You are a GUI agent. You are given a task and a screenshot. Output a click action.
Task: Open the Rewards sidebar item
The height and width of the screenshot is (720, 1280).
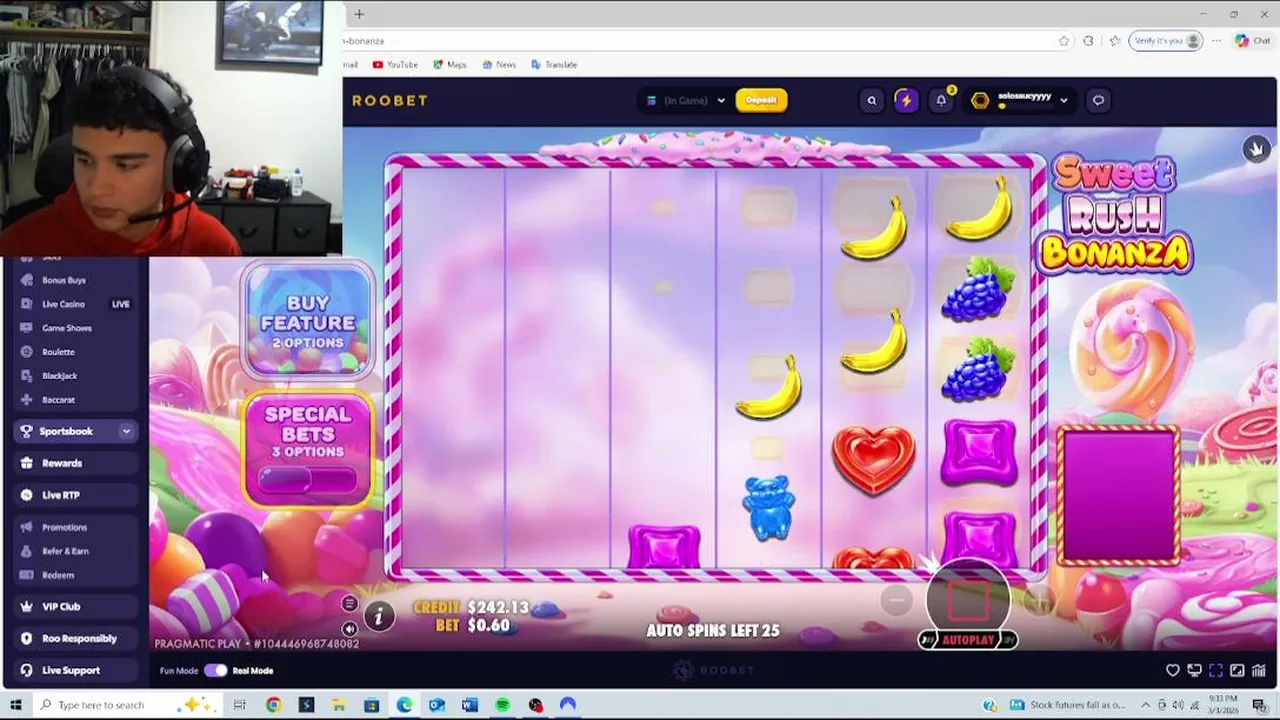[x=75, y=463]
